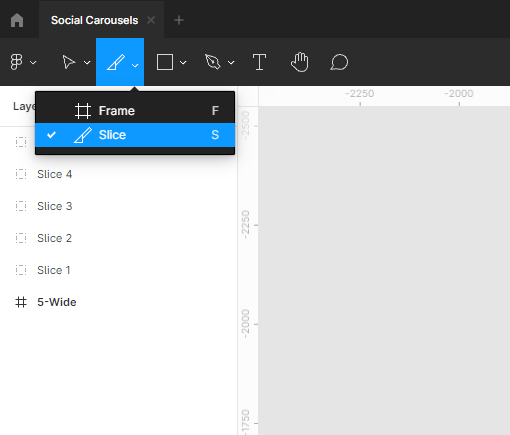
Task: Toggle the region tools dropdown chevron
Action: pos(135,65)
